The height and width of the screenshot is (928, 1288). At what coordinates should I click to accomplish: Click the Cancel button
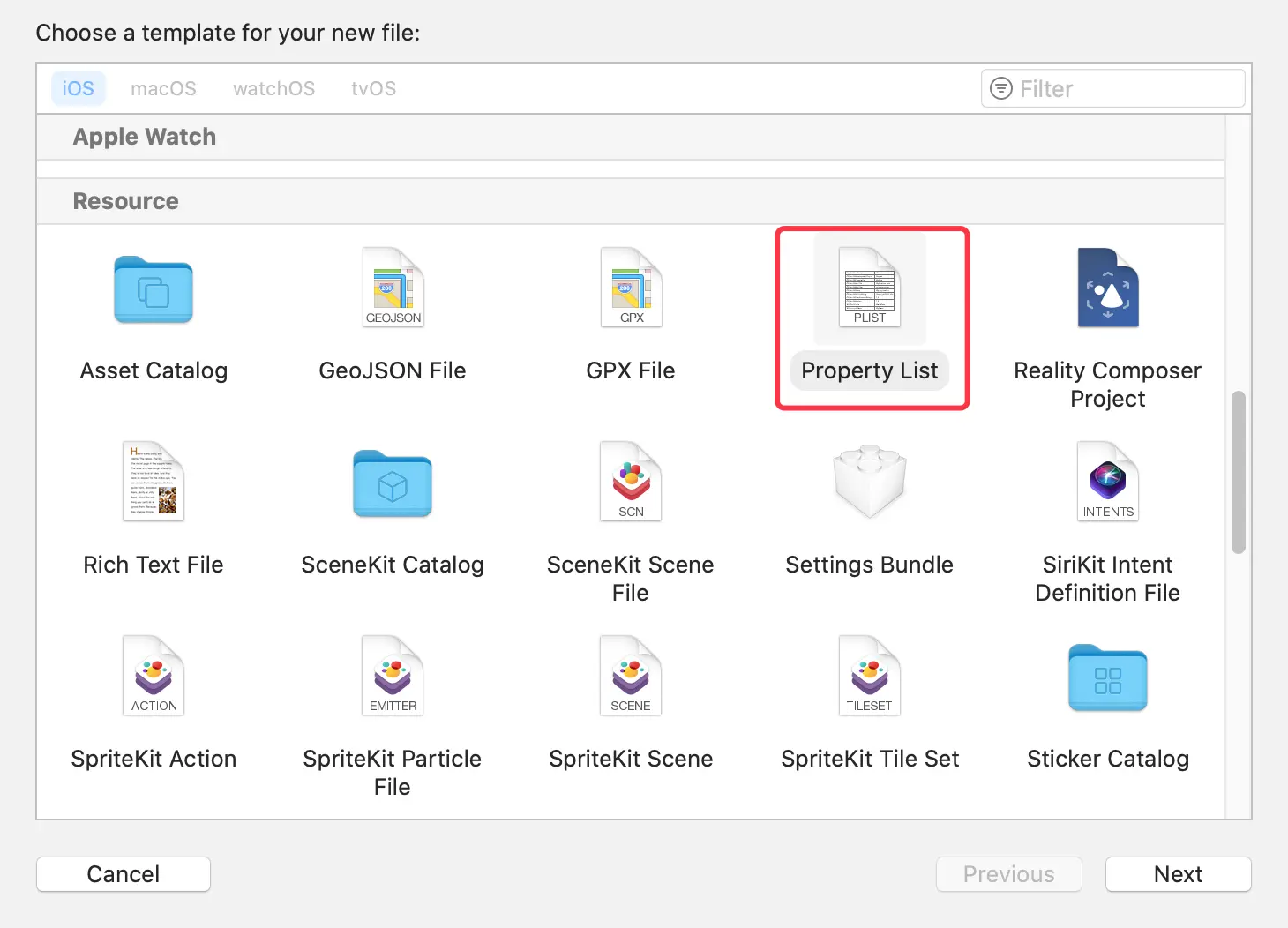[x=124, y=874]
